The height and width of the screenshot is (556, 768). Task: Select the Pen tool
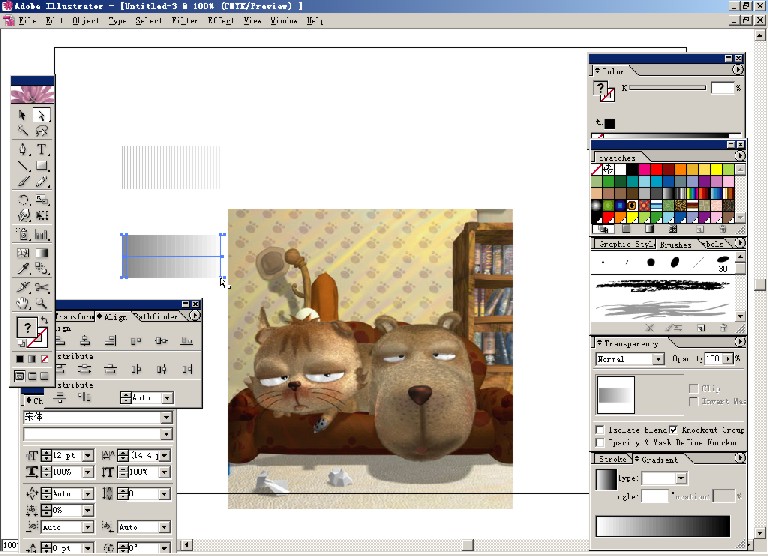coord(23,149)
